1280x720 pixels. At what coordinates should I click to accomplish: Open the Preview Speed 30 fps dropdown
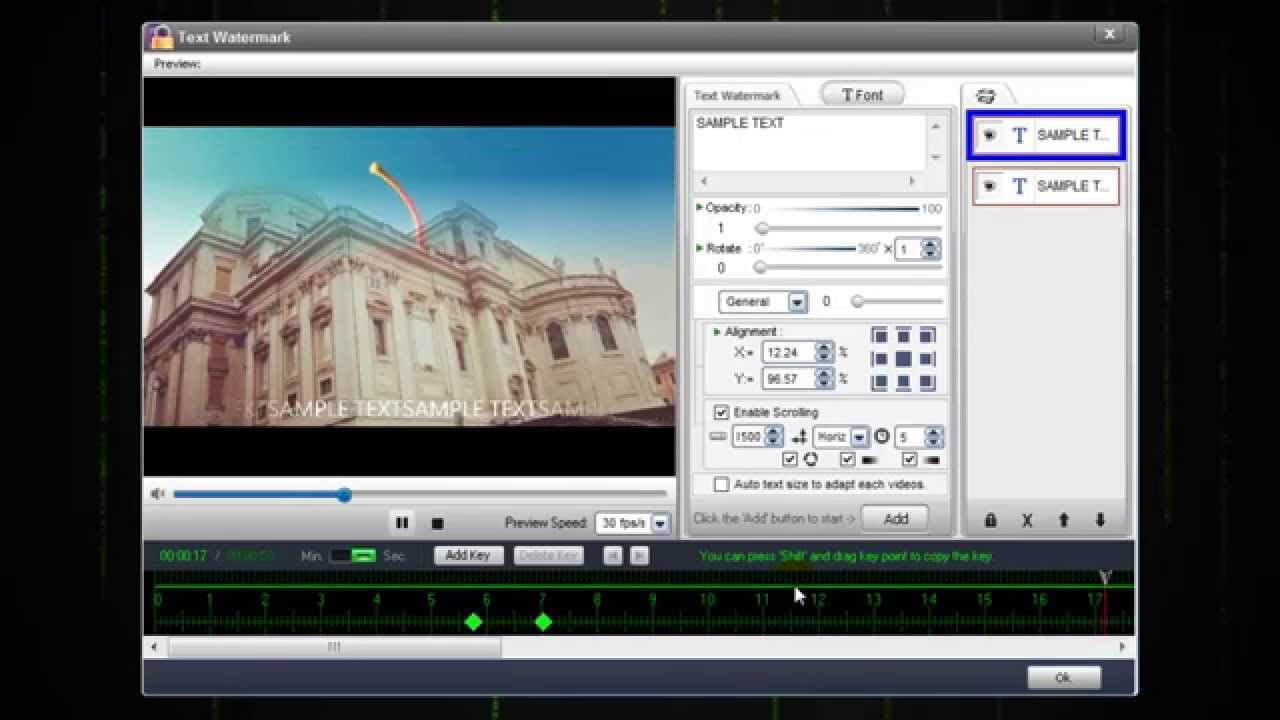point(660,523)
